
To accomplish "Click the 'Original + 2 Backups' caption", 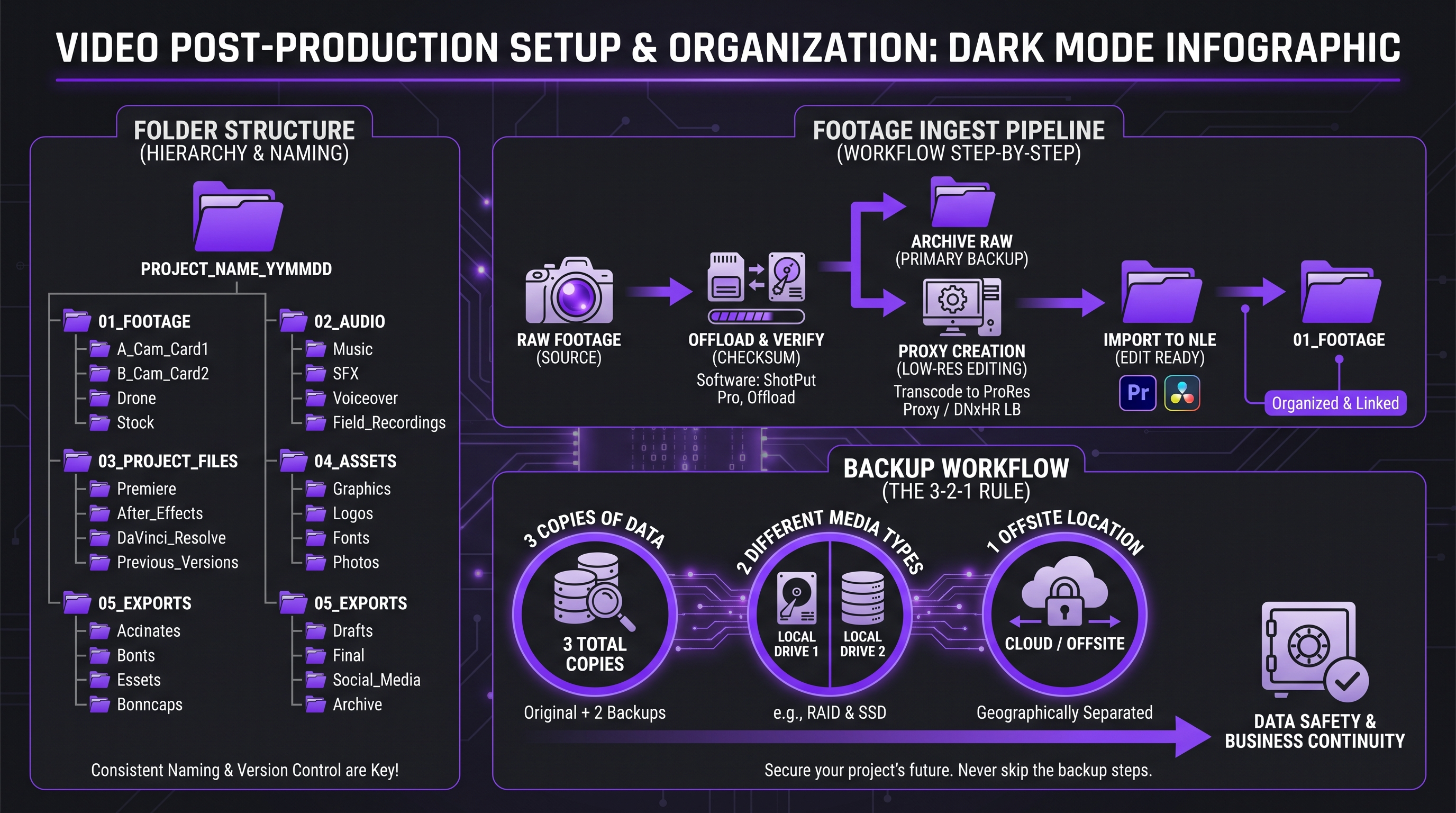I will (x=595, y=712).
